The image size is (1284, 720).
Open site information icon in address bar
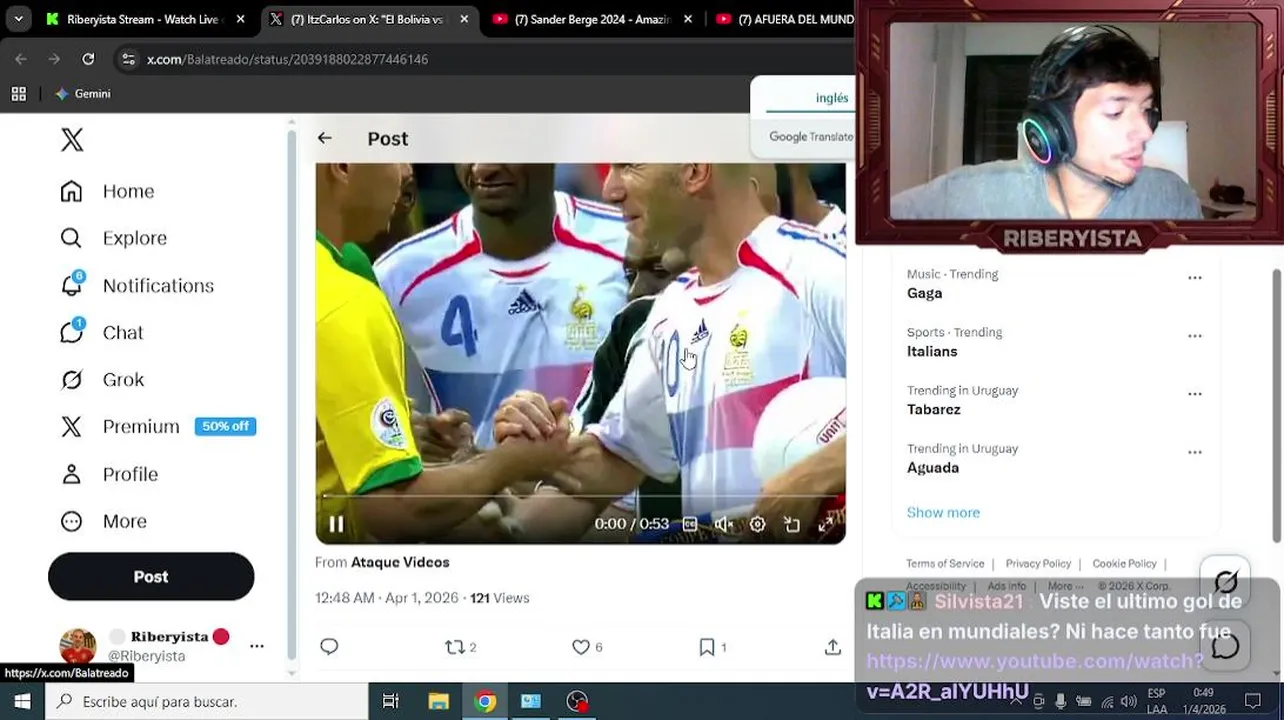(x=128, y=59)
